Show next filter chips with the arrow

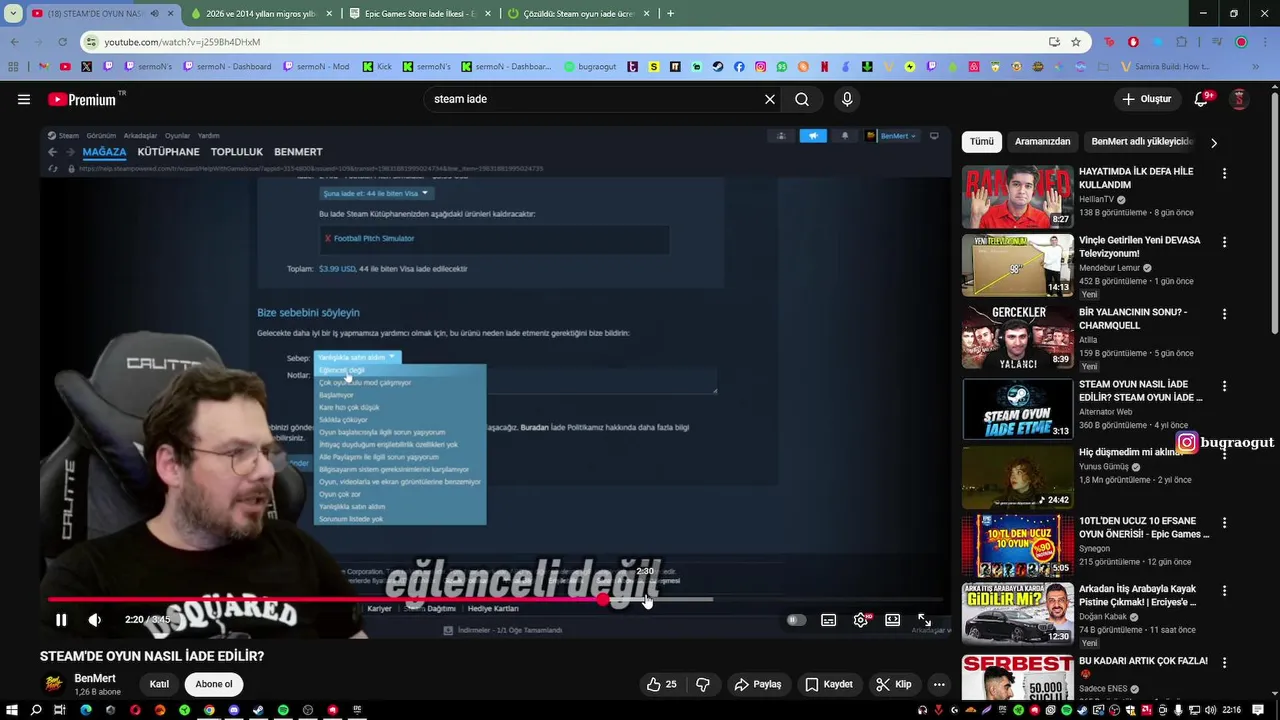1214,143
